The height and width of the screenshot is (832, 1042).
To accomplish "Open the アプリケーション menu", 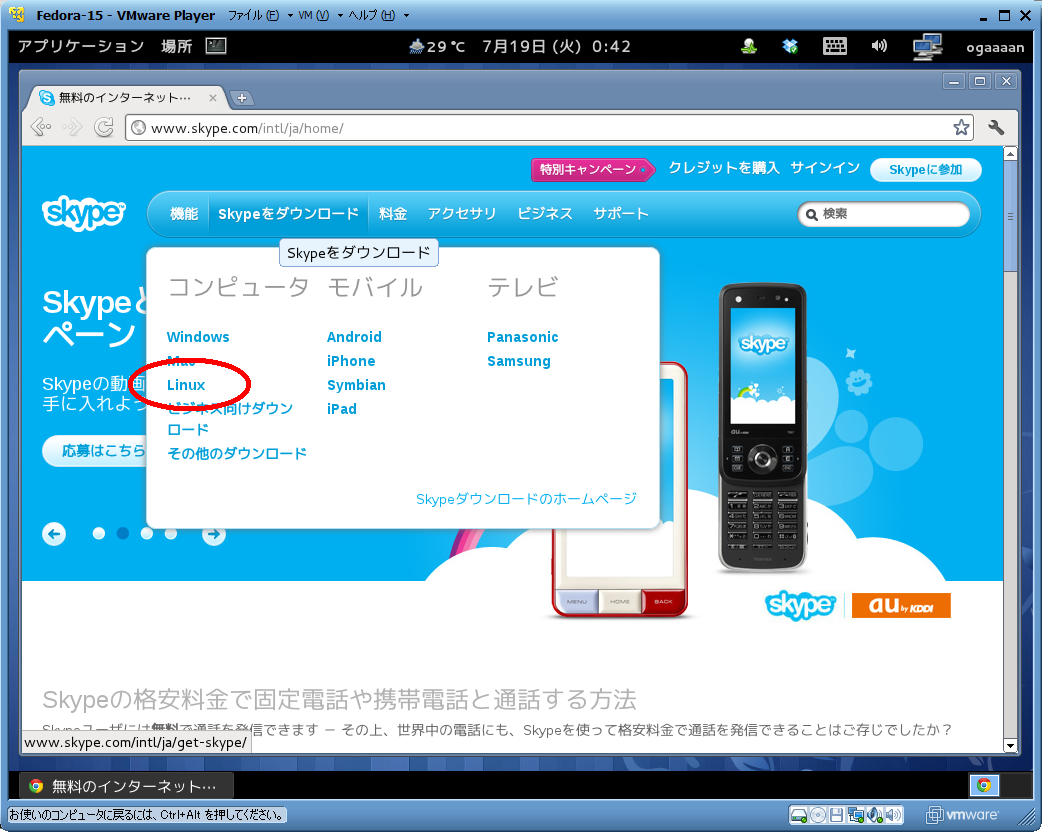I will 80,46.
